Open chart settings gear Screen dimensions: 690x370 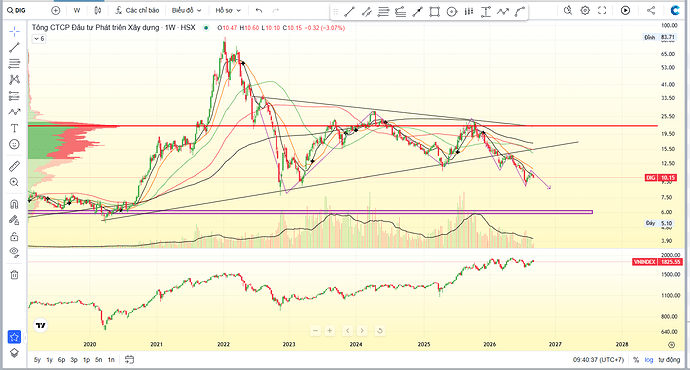tap(585, 10)
